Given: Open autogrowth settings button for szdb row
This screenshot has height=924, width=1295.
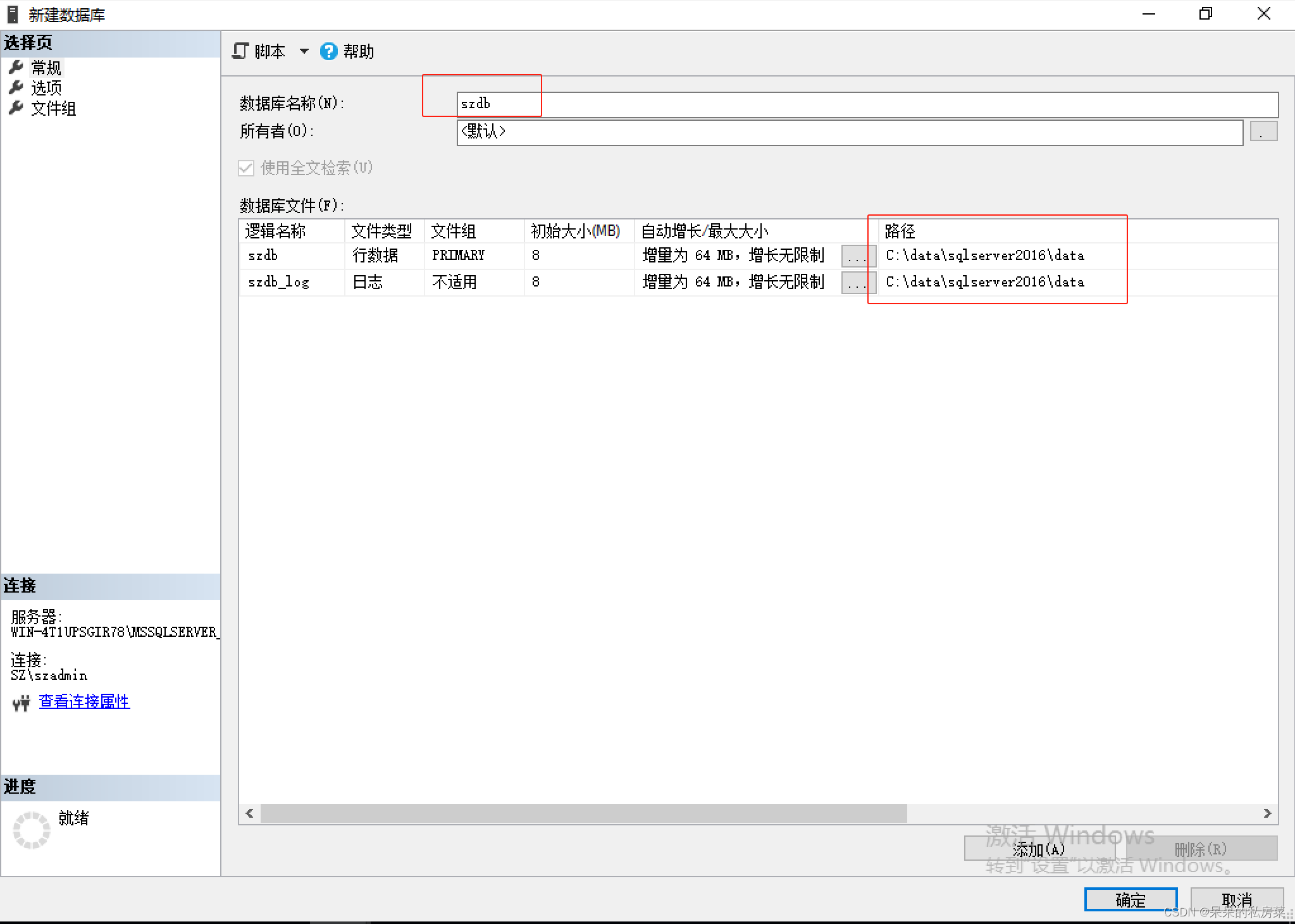Looking at the screenshot, I should [x=858, y=257].
